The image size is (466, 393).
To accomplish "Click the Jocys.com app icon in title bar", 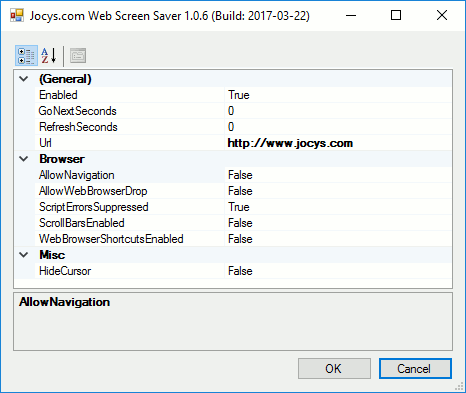I will pyautogui.click(x=16, y=15).
